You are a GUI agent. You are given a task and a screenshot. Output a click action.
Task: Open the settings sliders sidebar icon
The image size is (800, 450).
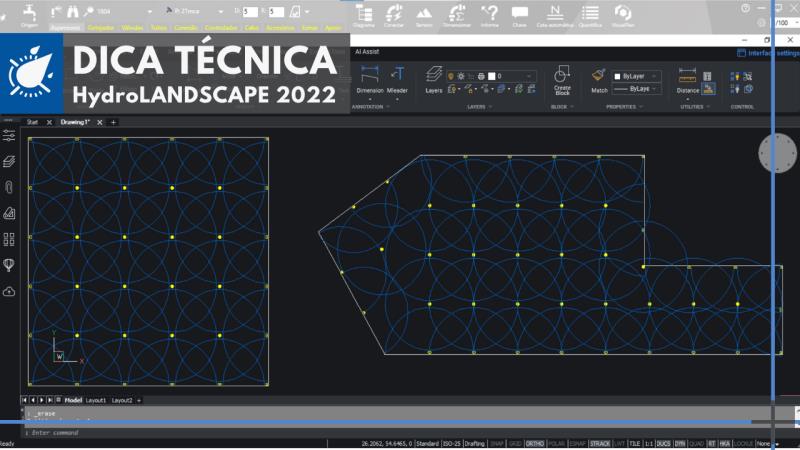9,135
